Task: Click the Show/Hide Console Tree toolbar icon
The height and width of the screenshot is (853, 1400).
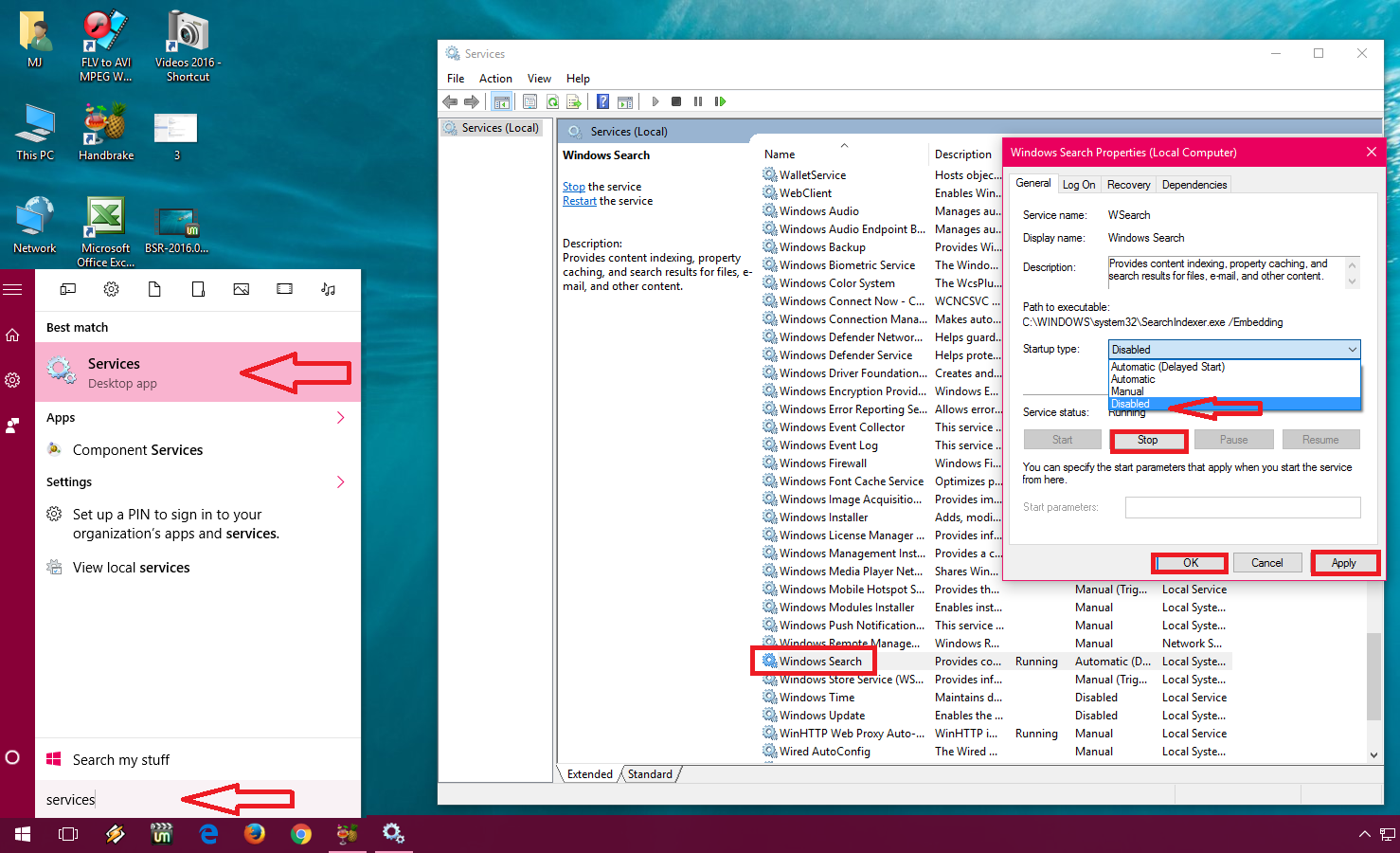Action: tap(502, 101)
